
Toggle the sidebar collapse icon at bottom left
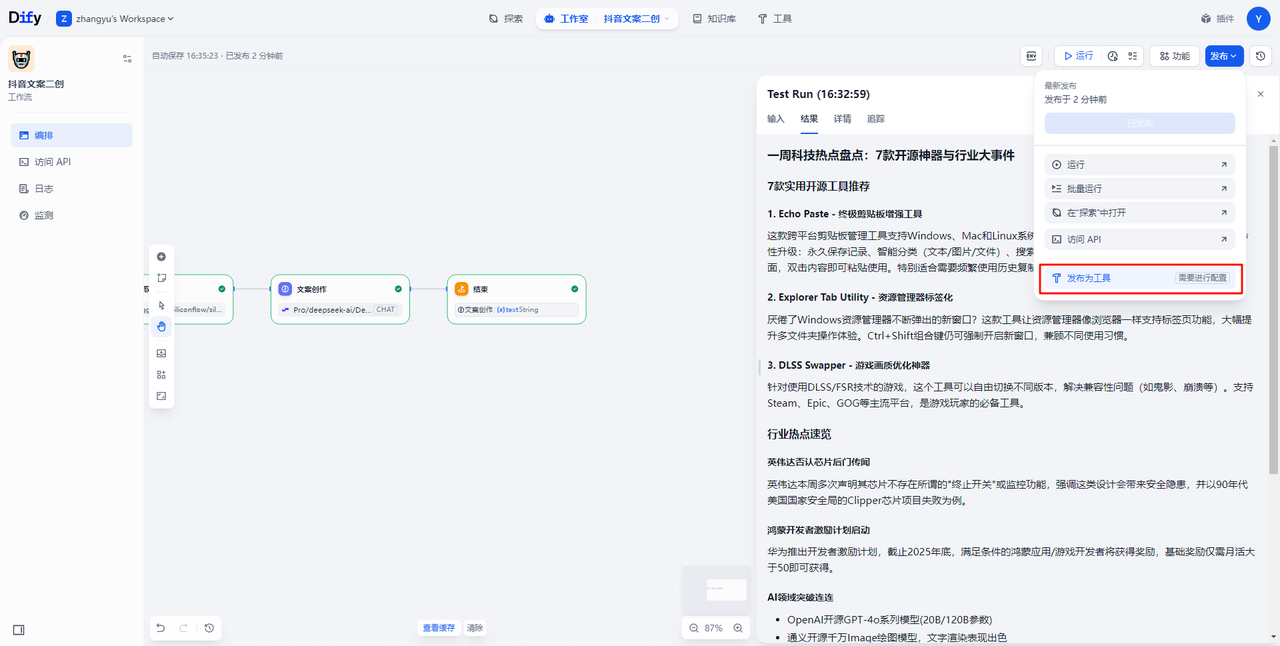click(x=18, y=630)
